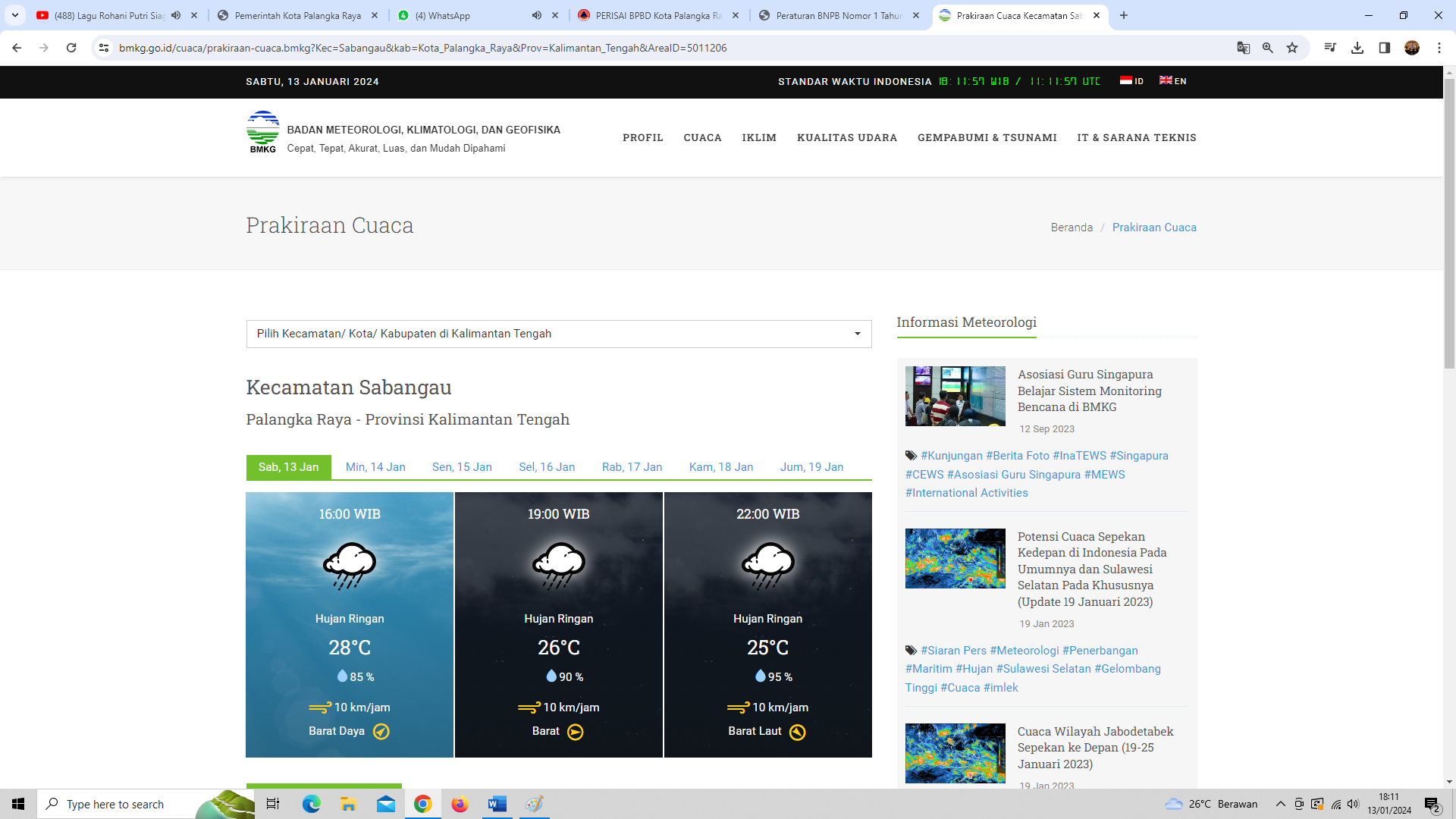
Task: Click the rain cloud icon for 22:00 WIB
Action: coord(768,566)
